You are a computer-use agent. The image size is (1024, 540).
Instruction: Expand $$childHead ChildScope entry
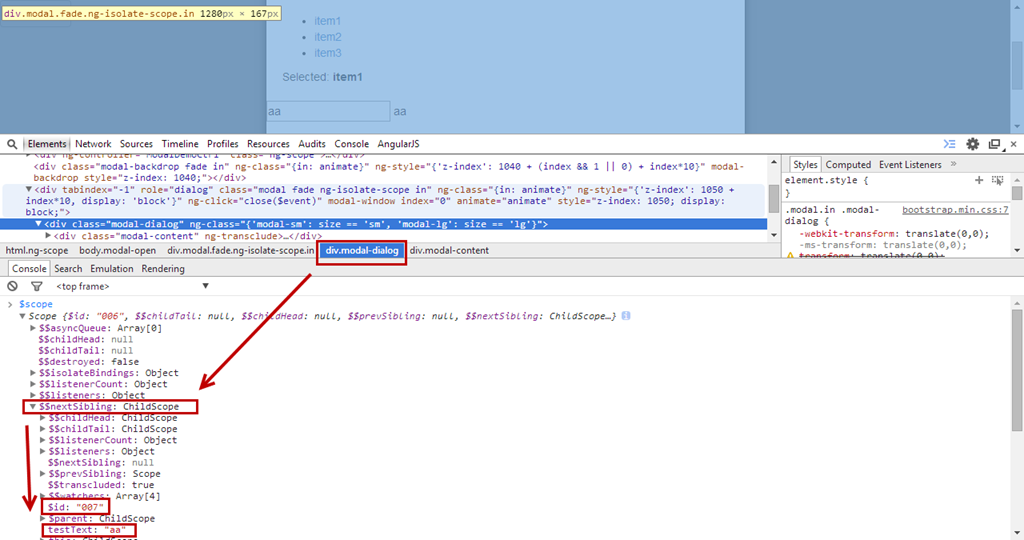pos(43,418)
